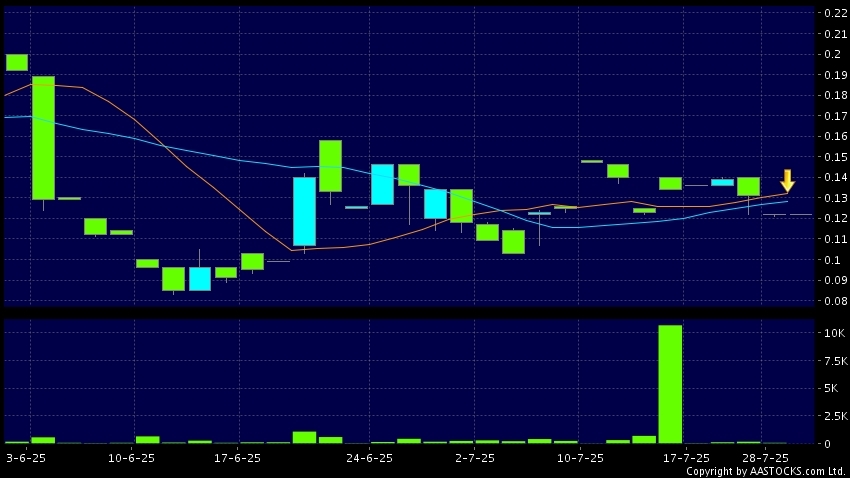Image resolution: width=850 pixels, height=478 pixels.
Task: Click the 10-7-25 date label
Action: point(580,458)
